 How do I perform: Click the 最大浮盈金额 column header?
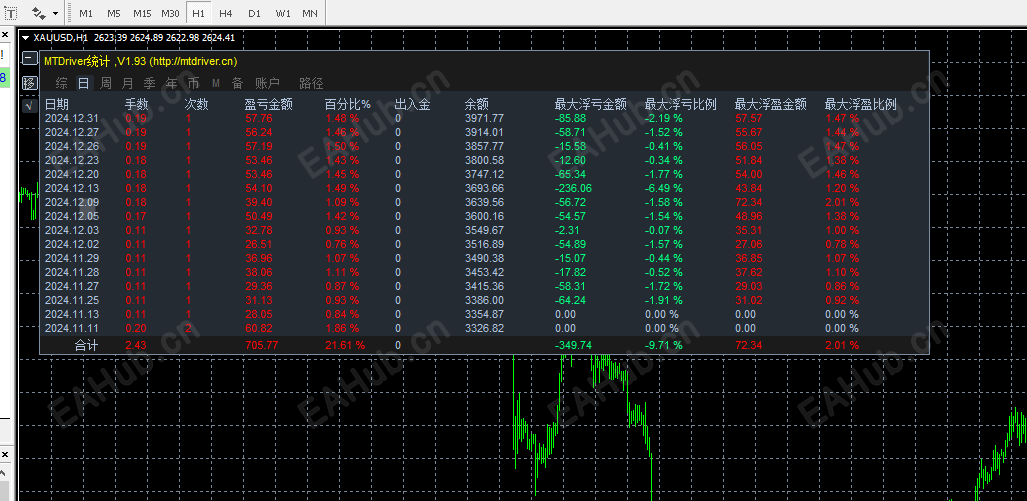click(x=770, y=104)
